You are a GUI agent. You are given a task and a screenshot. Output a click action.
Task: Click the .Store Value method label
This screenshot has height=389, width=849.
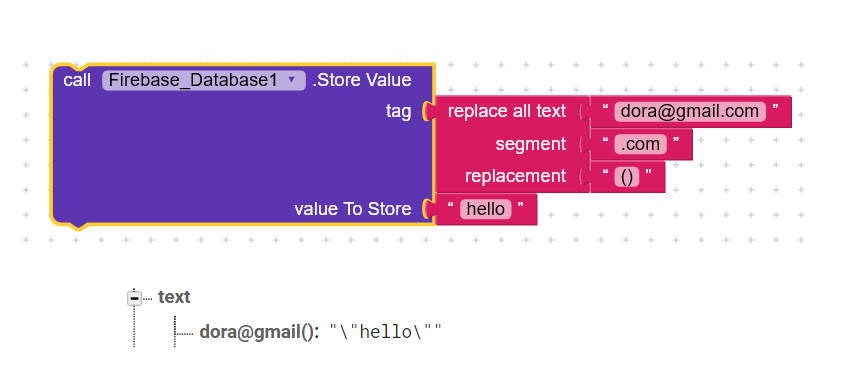coord(362,80)
